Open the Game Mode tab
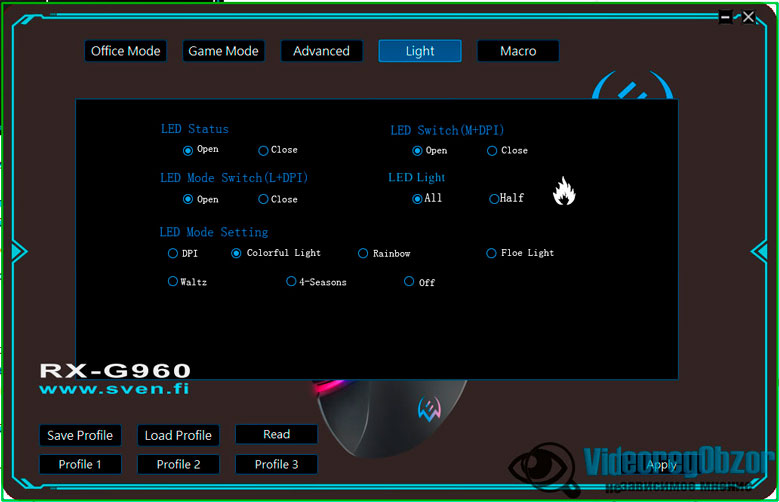779x502 pixels. pos(223,51)
